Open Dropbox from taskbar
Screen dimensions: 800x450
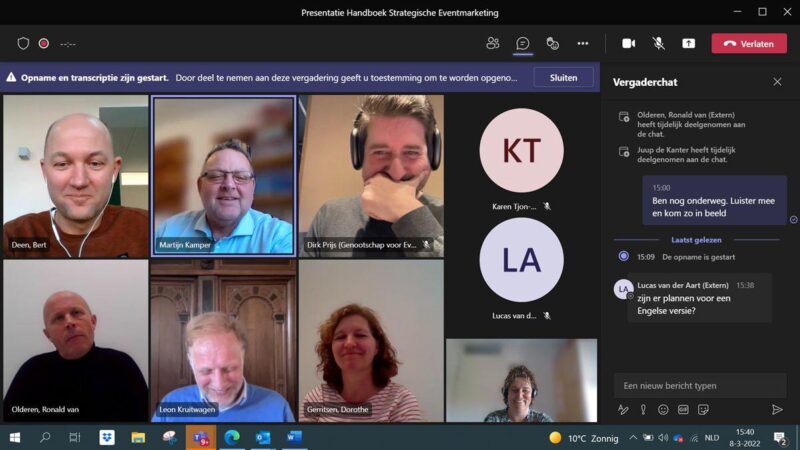[107, 437]
